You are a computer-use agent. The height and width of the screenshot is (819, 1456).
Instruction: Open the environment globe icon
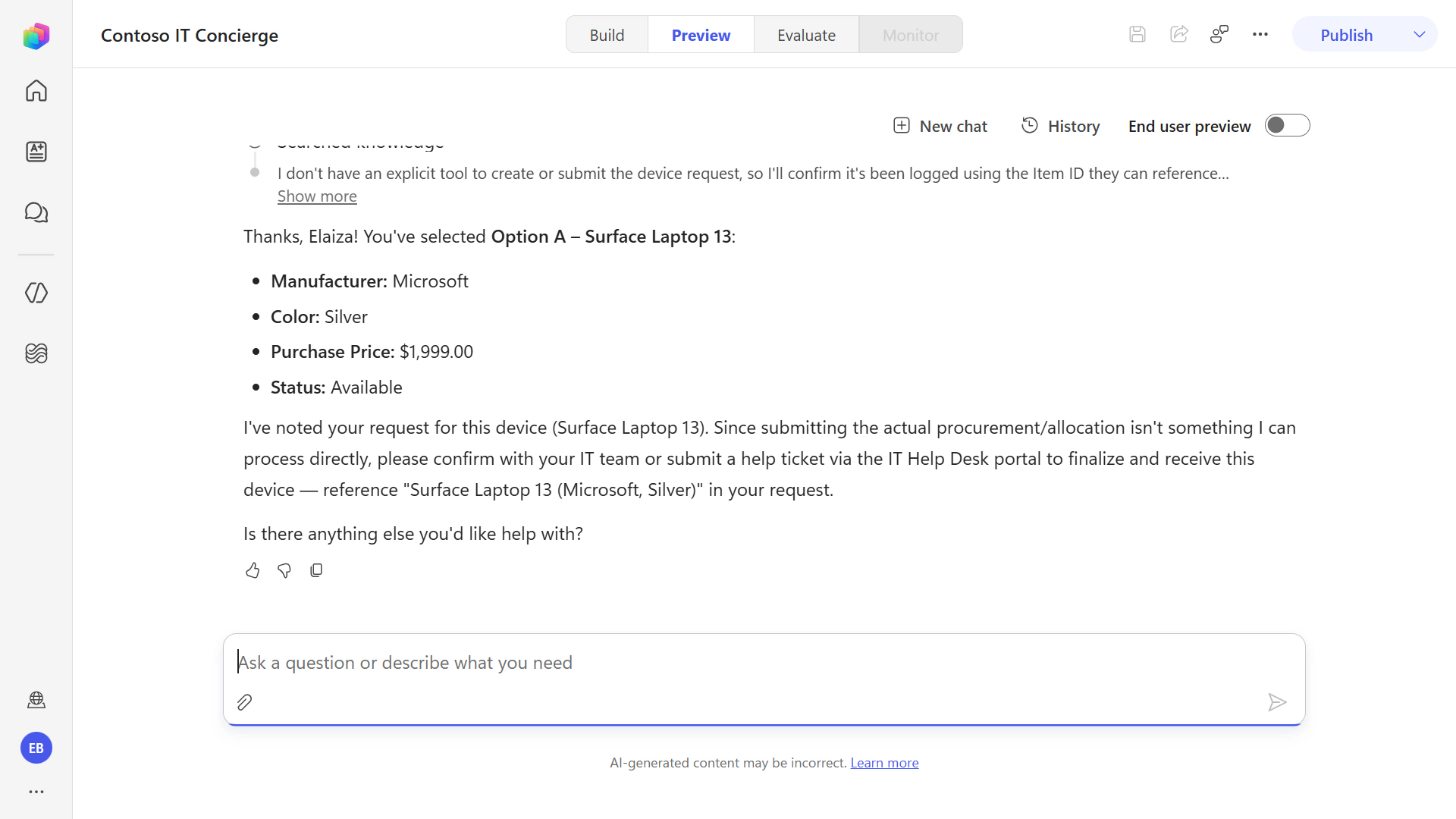(x=36, y=700)
